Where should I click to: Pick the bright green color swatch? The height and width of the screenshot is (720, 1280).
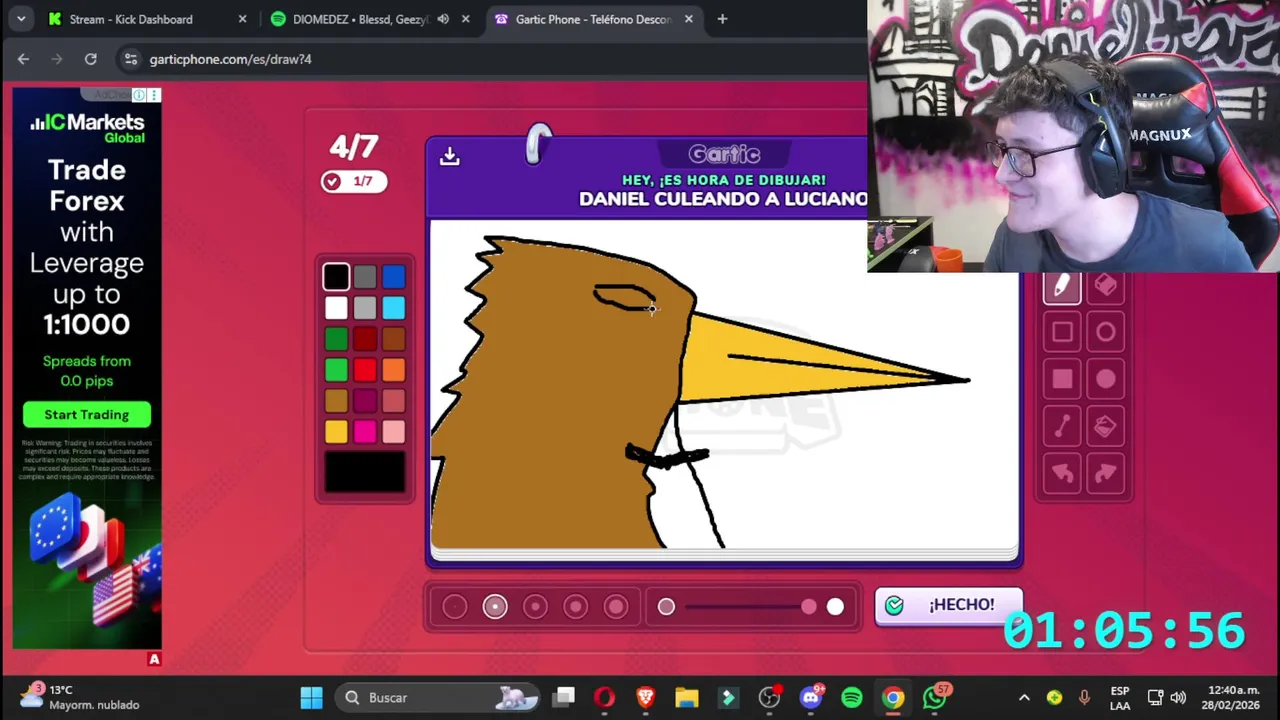(x=336, y=370)
